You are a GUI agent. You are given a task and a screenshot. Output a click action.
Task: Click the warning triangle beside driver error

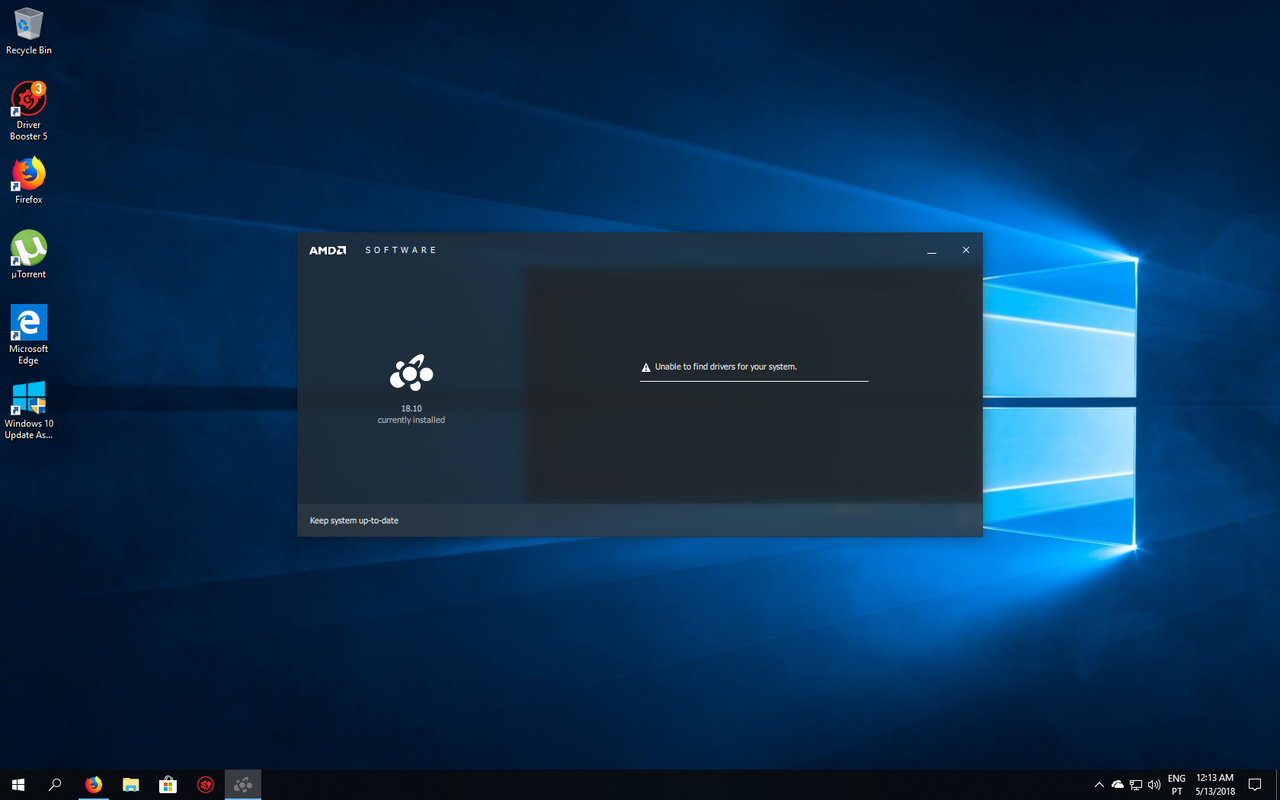coord(646,367)
